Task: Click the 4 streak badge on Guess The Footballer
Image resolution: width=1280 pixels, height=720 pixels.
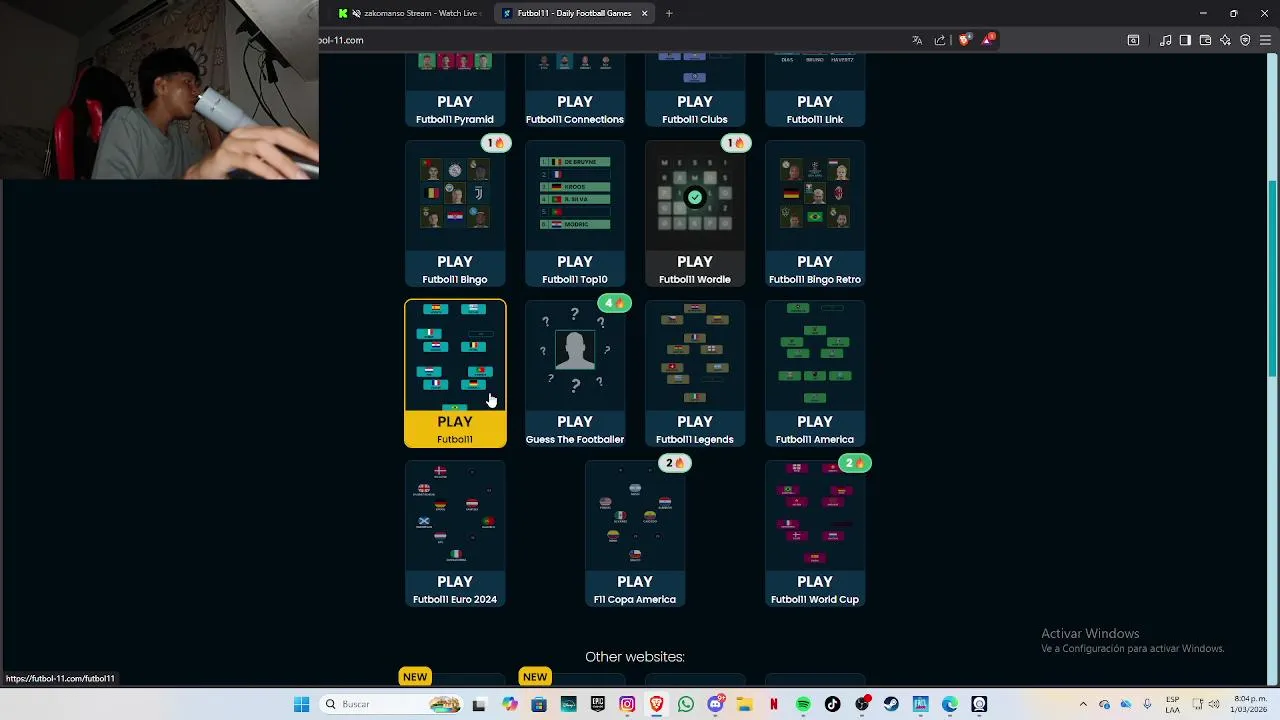Action: [x=614, y=303]
